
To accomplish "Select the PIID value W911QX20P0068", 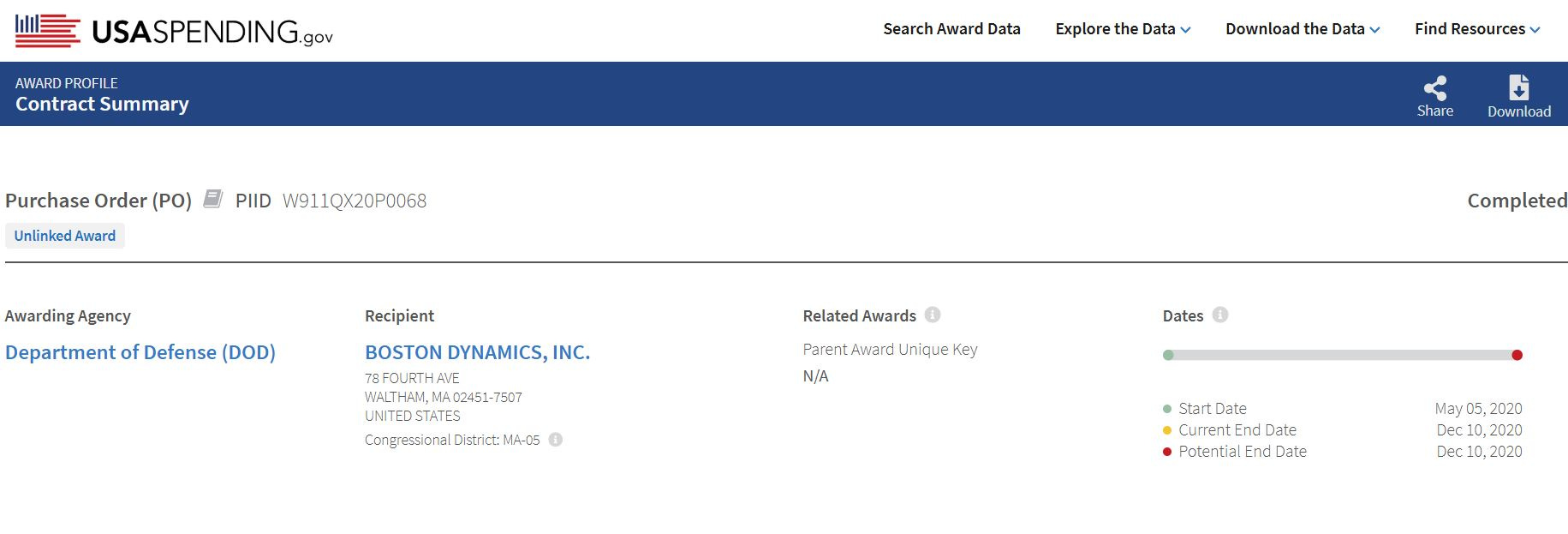I will click(x=355, y=201).
